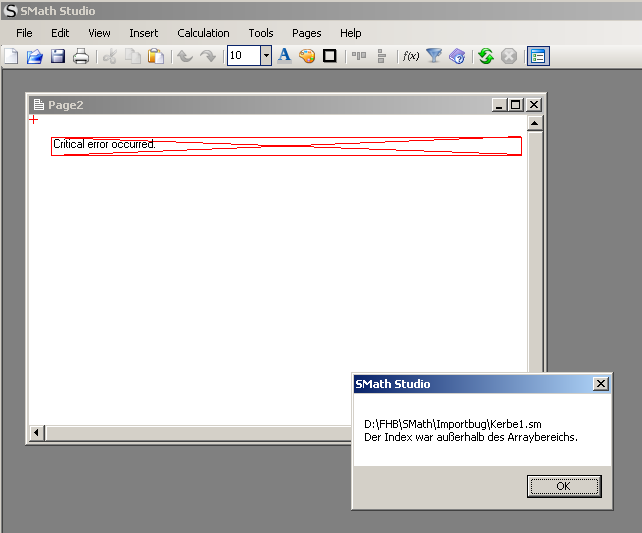Viewport: 642px width, 533px height.
Task: Open a file with the folder icon
Action: [35, 56]
